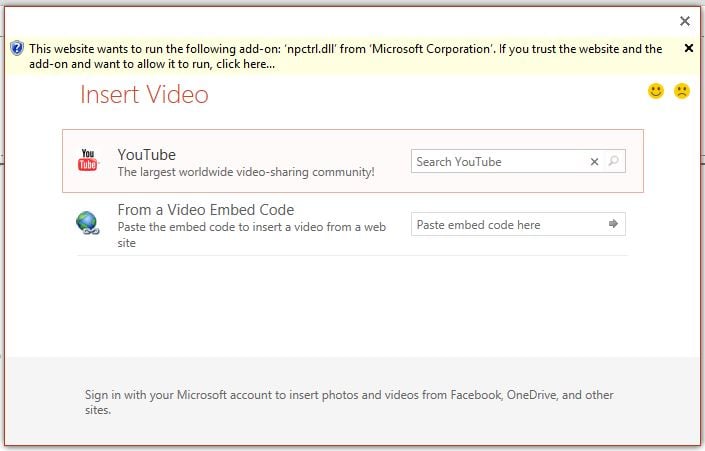
Task: Click 'The largest worldwide video-sharing community!' text
Action: [246, 172]
